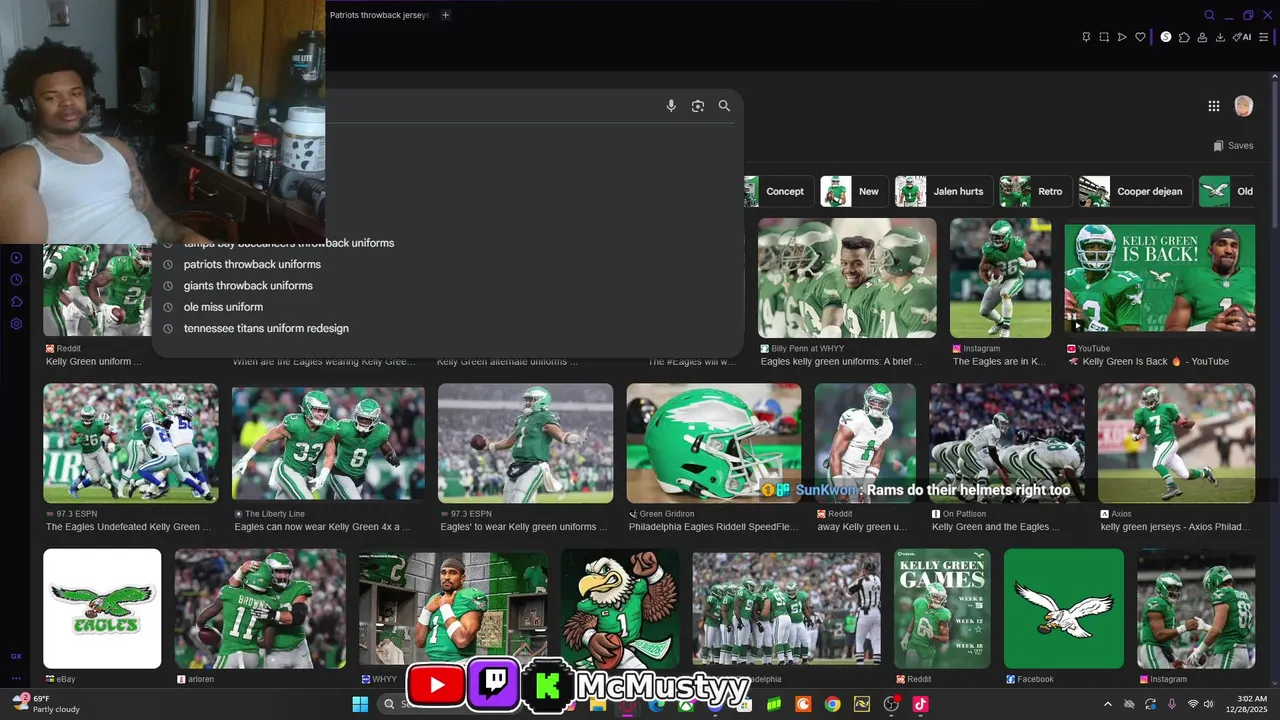Choose suggestion giants throwback uniforms
This screenshot has width=1280, height=720.
click(248, 286)
